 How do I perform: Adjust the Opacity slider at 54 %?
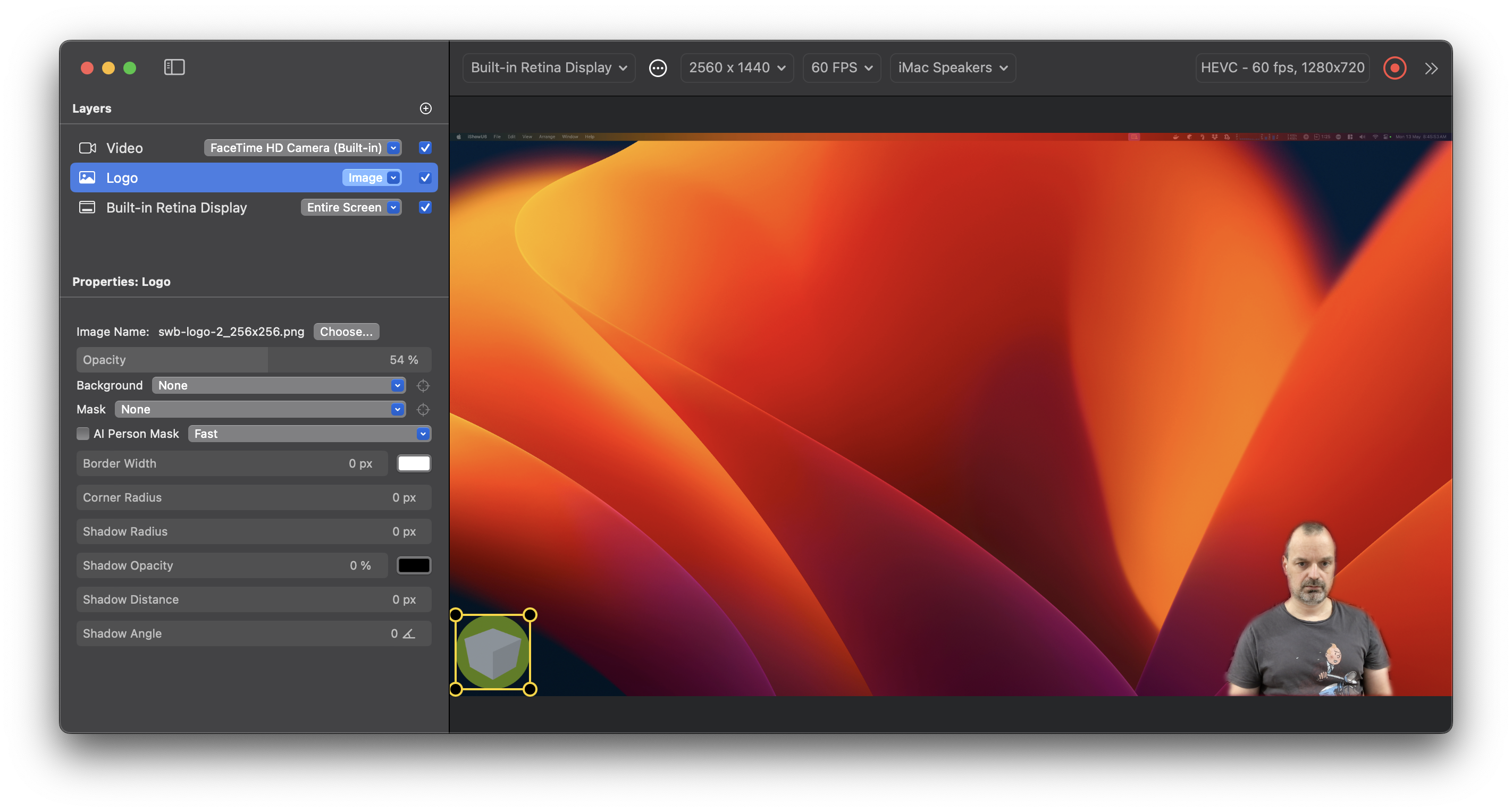coord(254,360)
